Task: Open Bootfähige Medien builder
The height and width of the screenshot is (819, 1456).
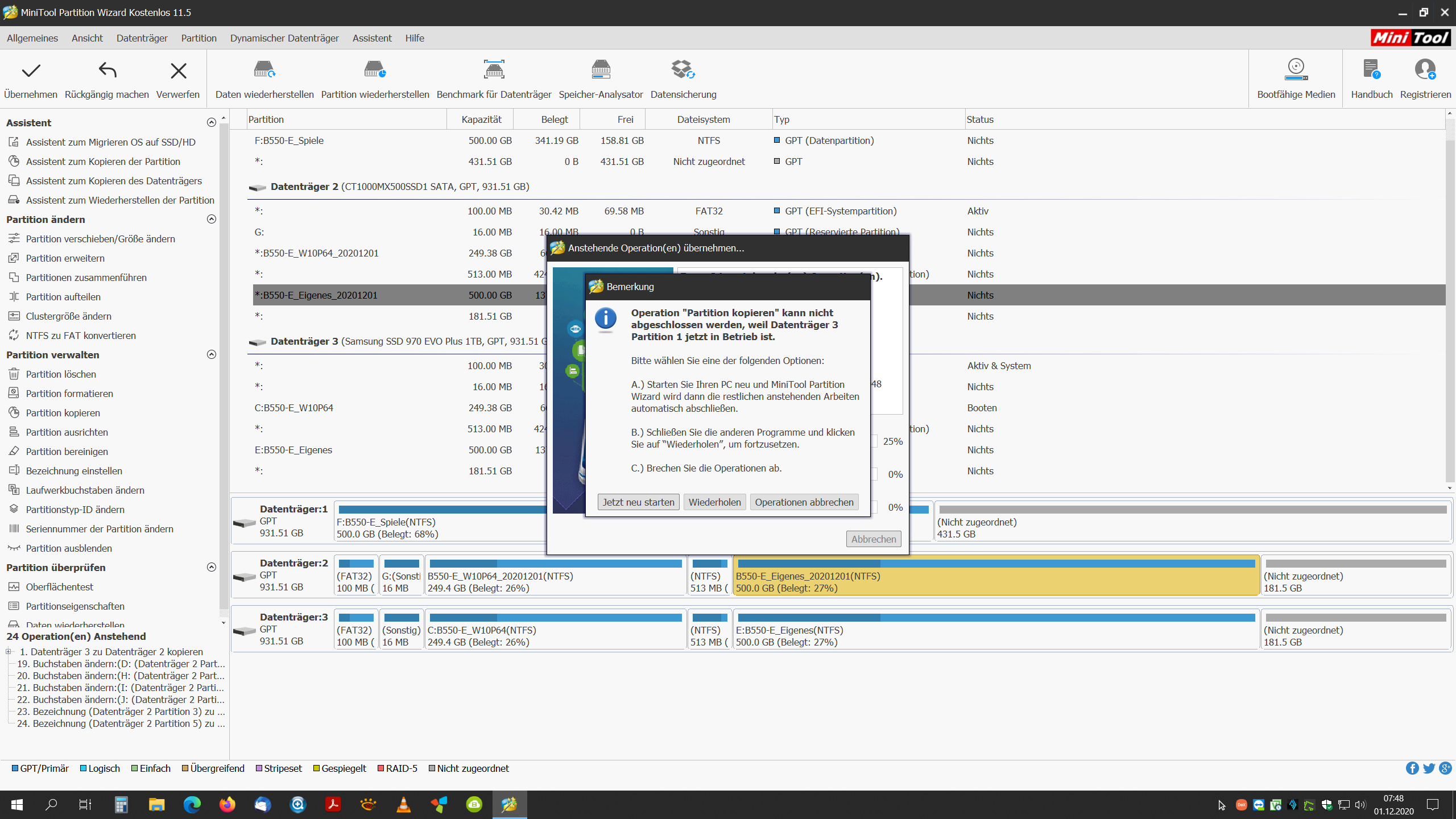Action: pos(1296,70)
